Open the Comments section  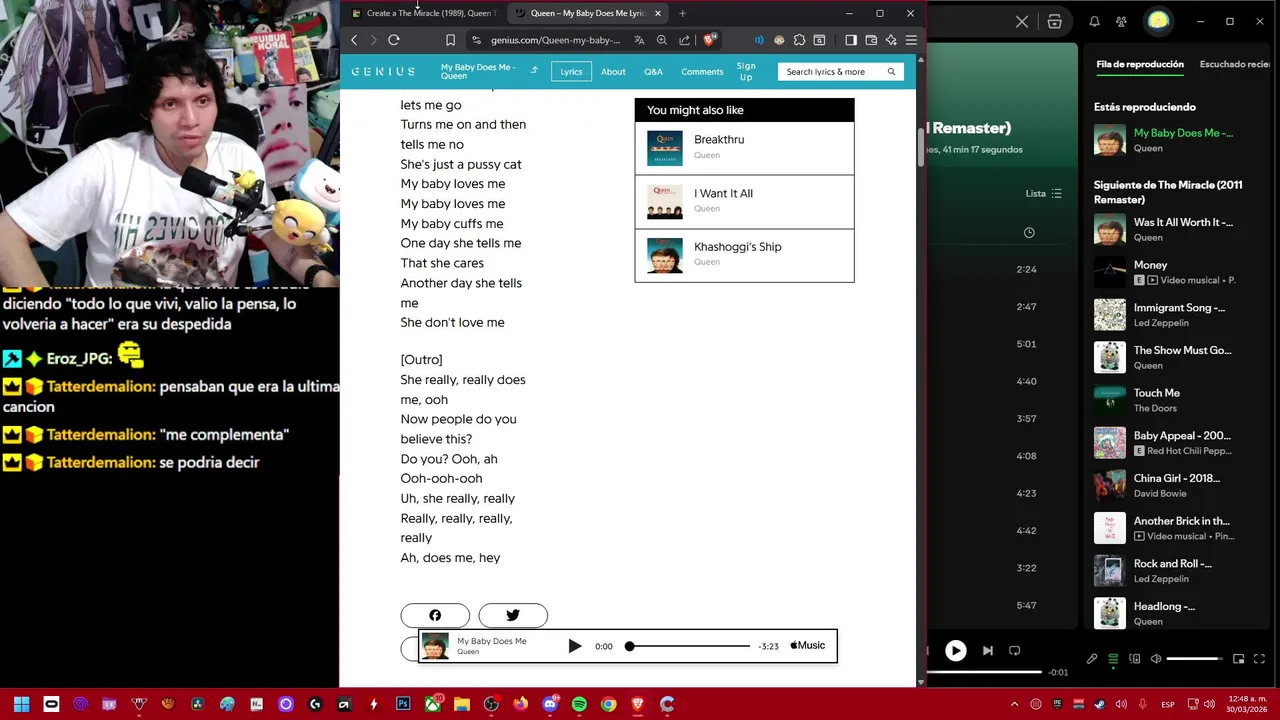pos(702,72)
